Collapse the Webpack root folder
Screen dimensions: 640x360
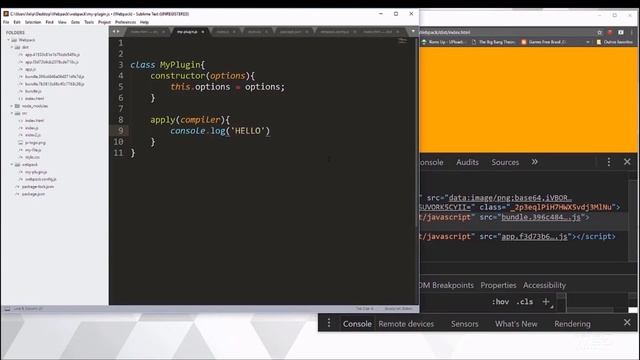point(9,40)
